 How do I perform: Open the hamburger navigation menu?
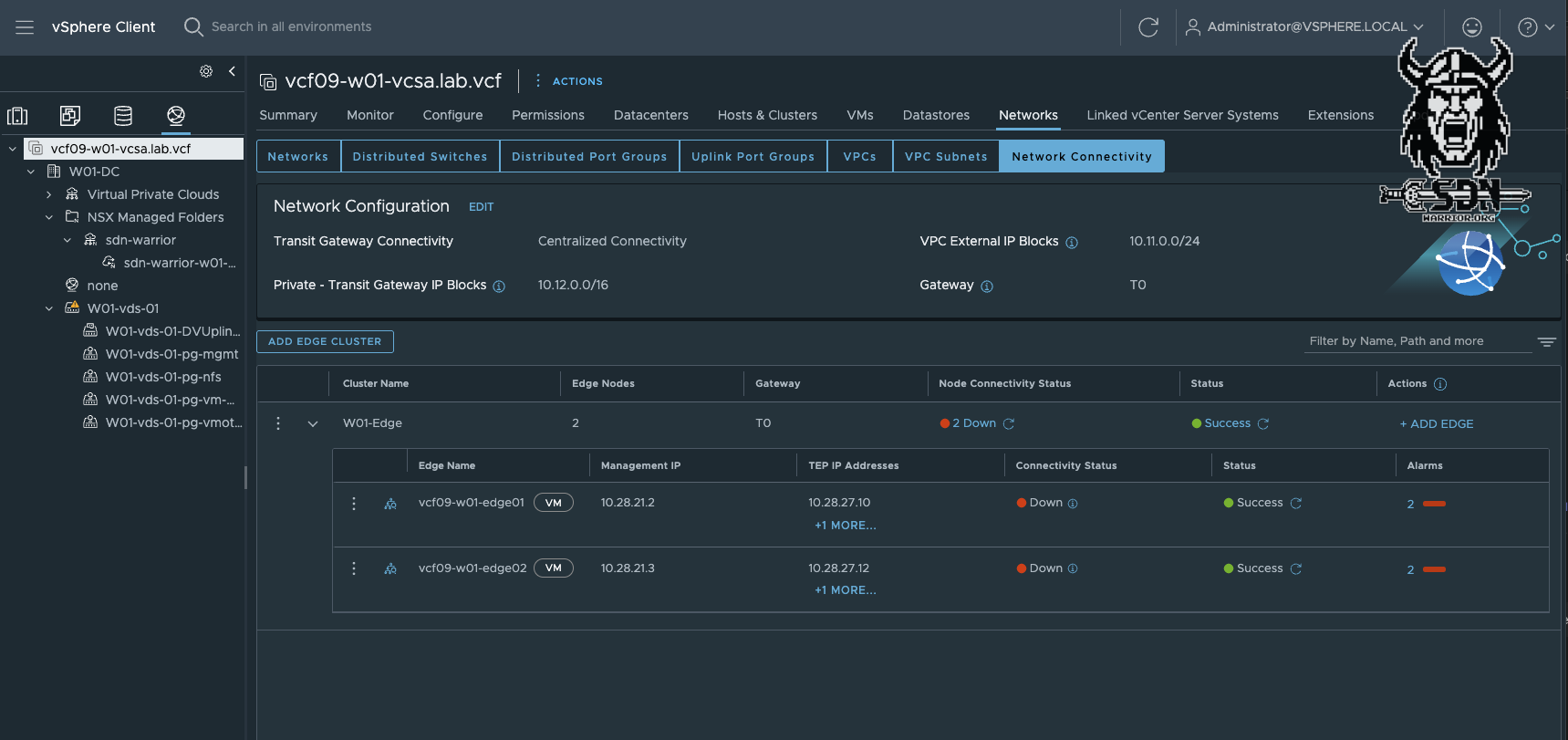[x=25, y=27]
